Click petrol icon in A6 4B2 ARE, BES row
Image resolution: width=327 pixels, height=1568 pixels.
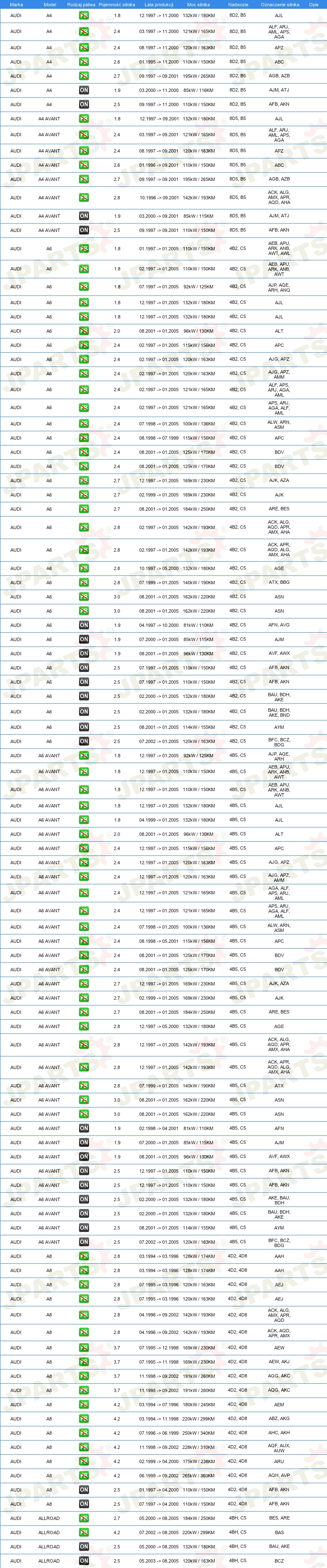84,509
